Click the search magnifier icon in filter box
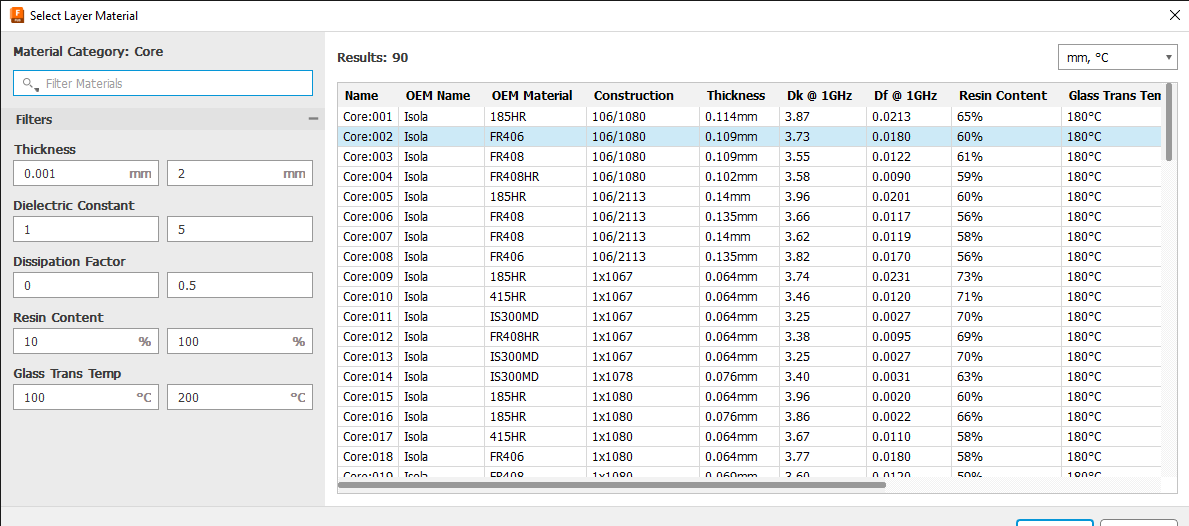The image size is (1189, 526). pyautogui.click(x=30, y=84)
